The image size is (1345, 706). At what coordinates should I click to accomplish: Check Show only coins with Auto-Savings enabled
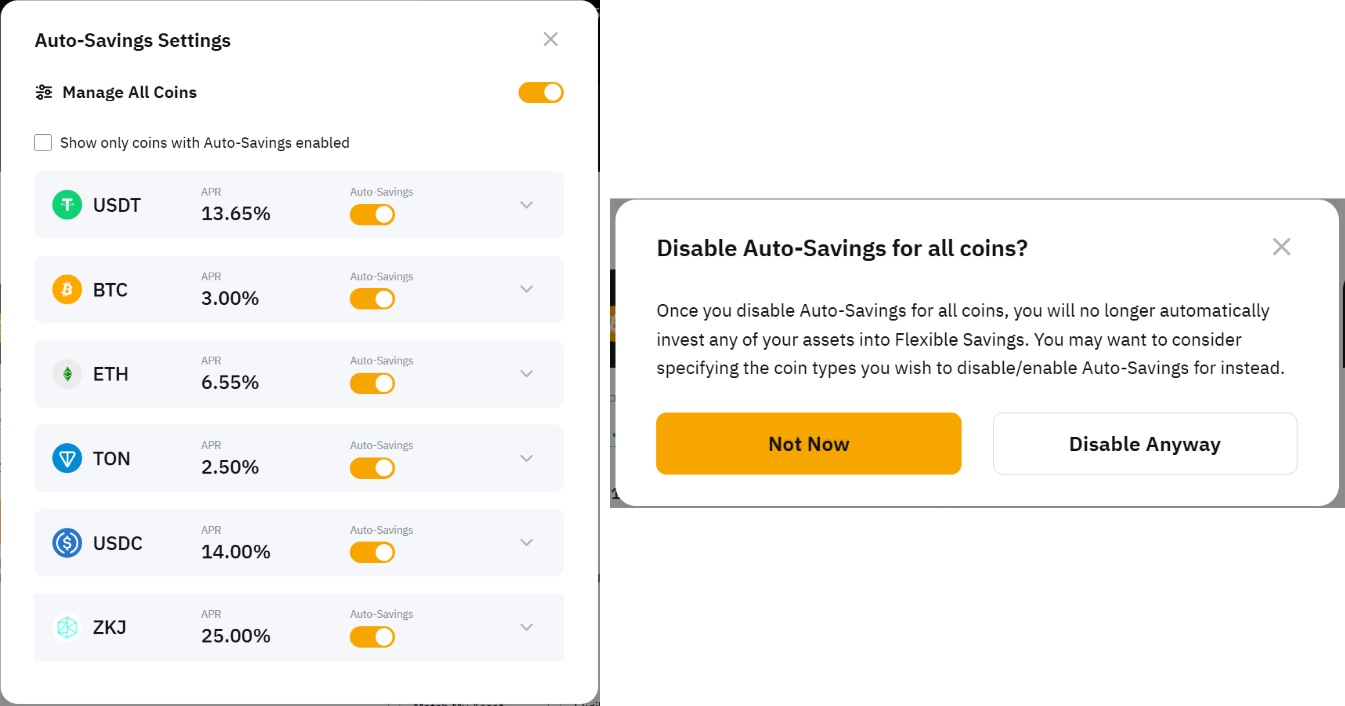pyautogui.click(x=43, y=143)
